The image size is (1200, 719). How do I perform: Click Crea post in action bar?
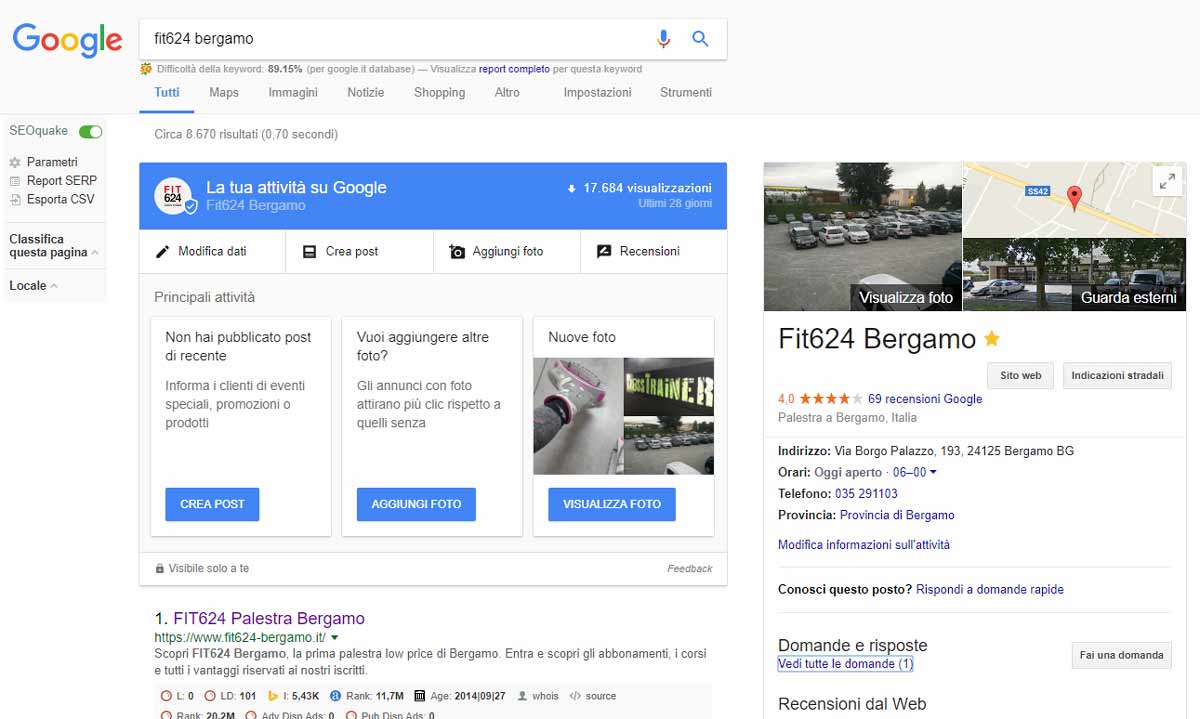[x=359, y=252]
